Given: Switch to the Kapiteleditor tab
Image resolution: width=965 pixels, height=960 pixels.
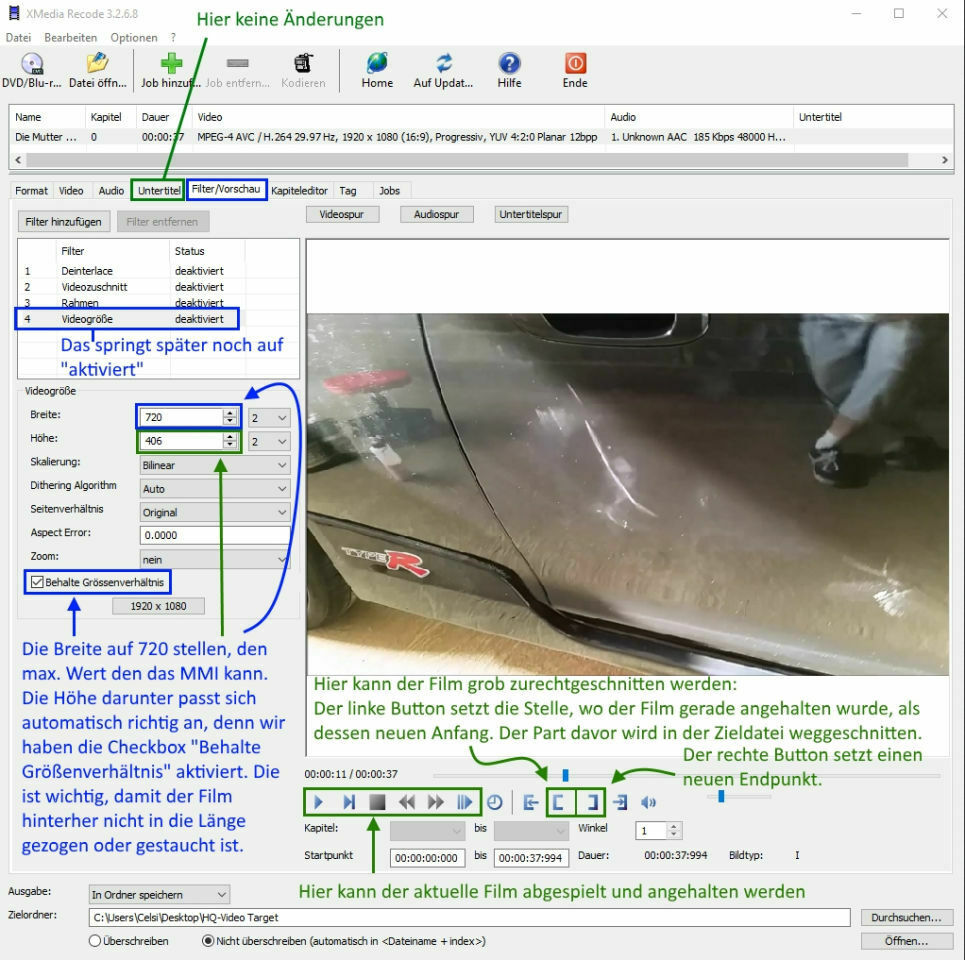Looking at the screenshot, I should coord(299,191).
